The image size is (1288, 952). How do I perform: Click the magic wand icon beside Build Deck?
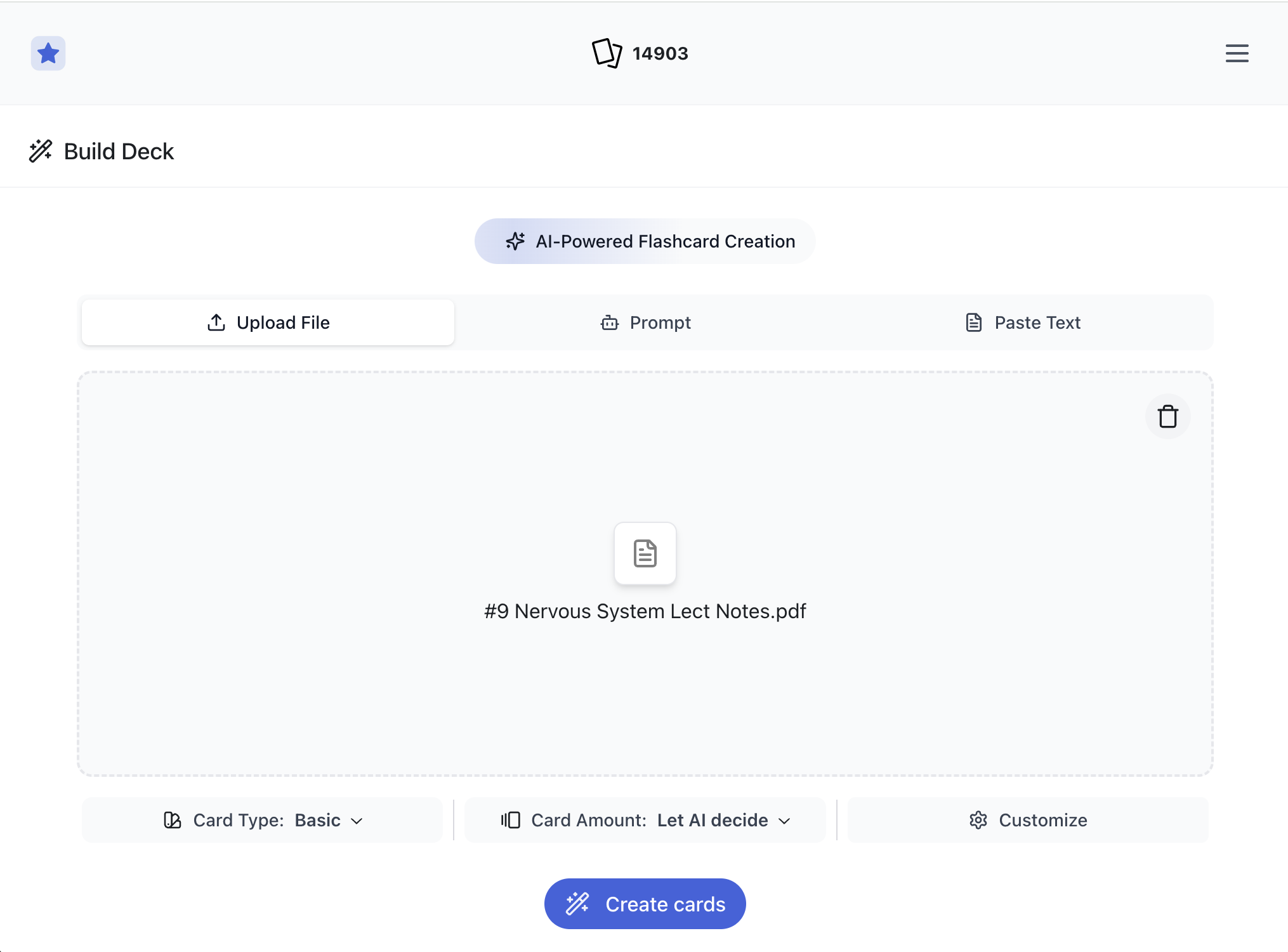39,151
